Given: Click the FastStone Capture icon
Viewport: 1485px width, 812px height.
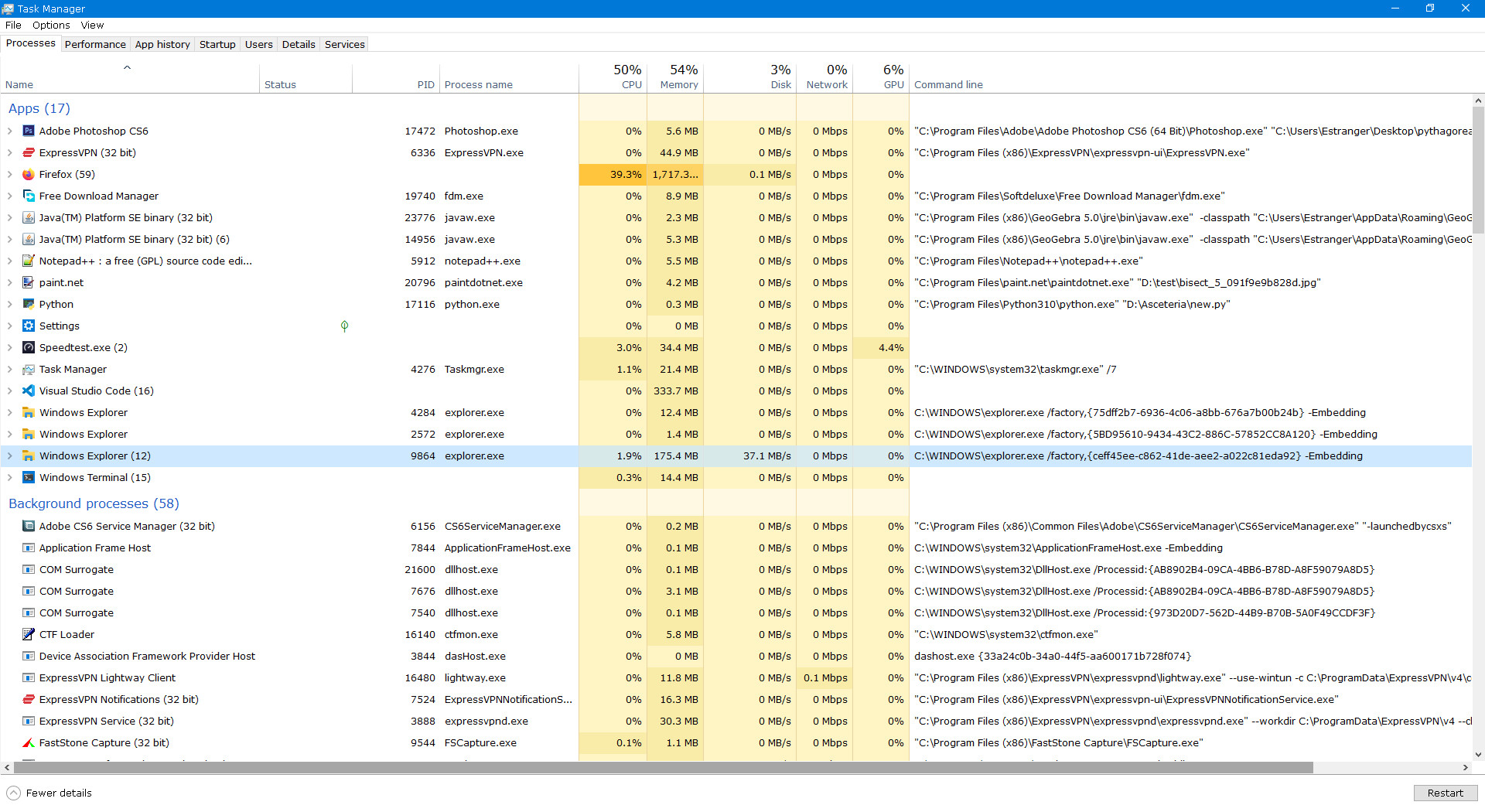Looking at the screenshot, I should coord(29,743).
